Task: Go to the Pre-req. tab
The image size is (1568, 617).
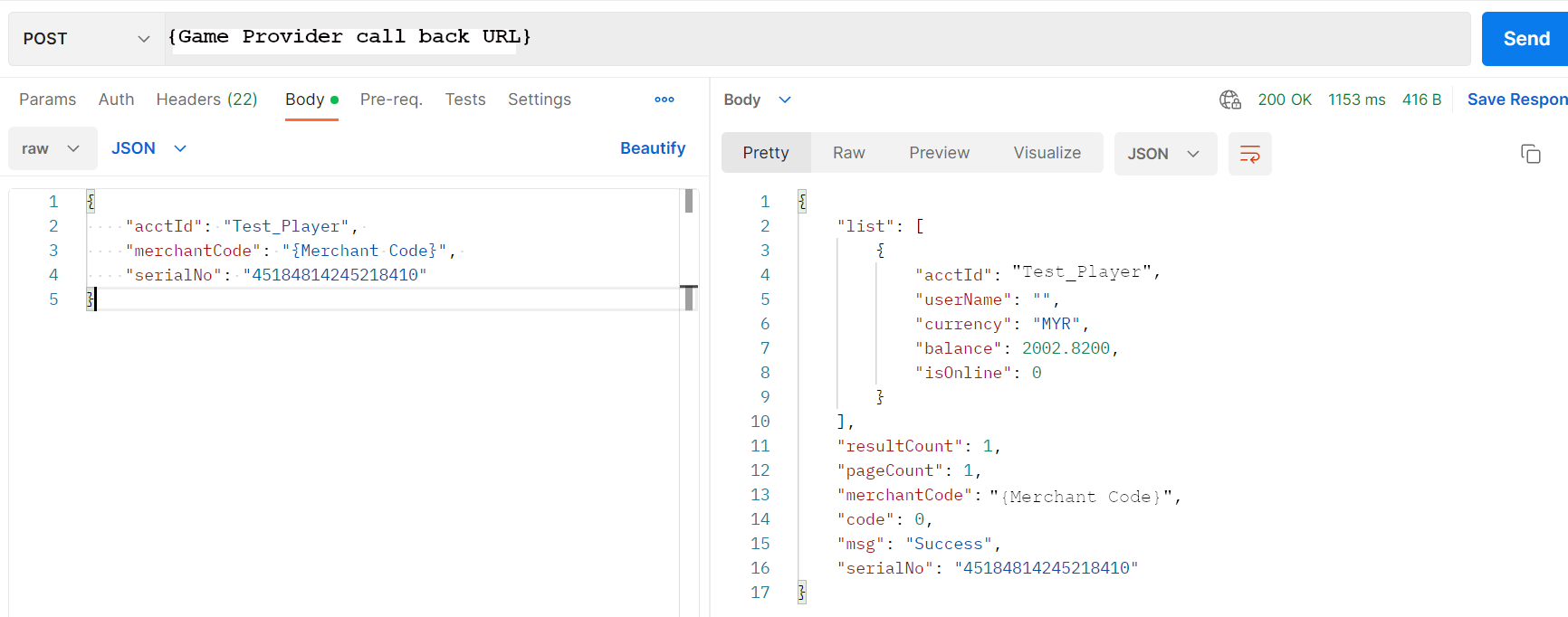Action: [x=391, y=100]
